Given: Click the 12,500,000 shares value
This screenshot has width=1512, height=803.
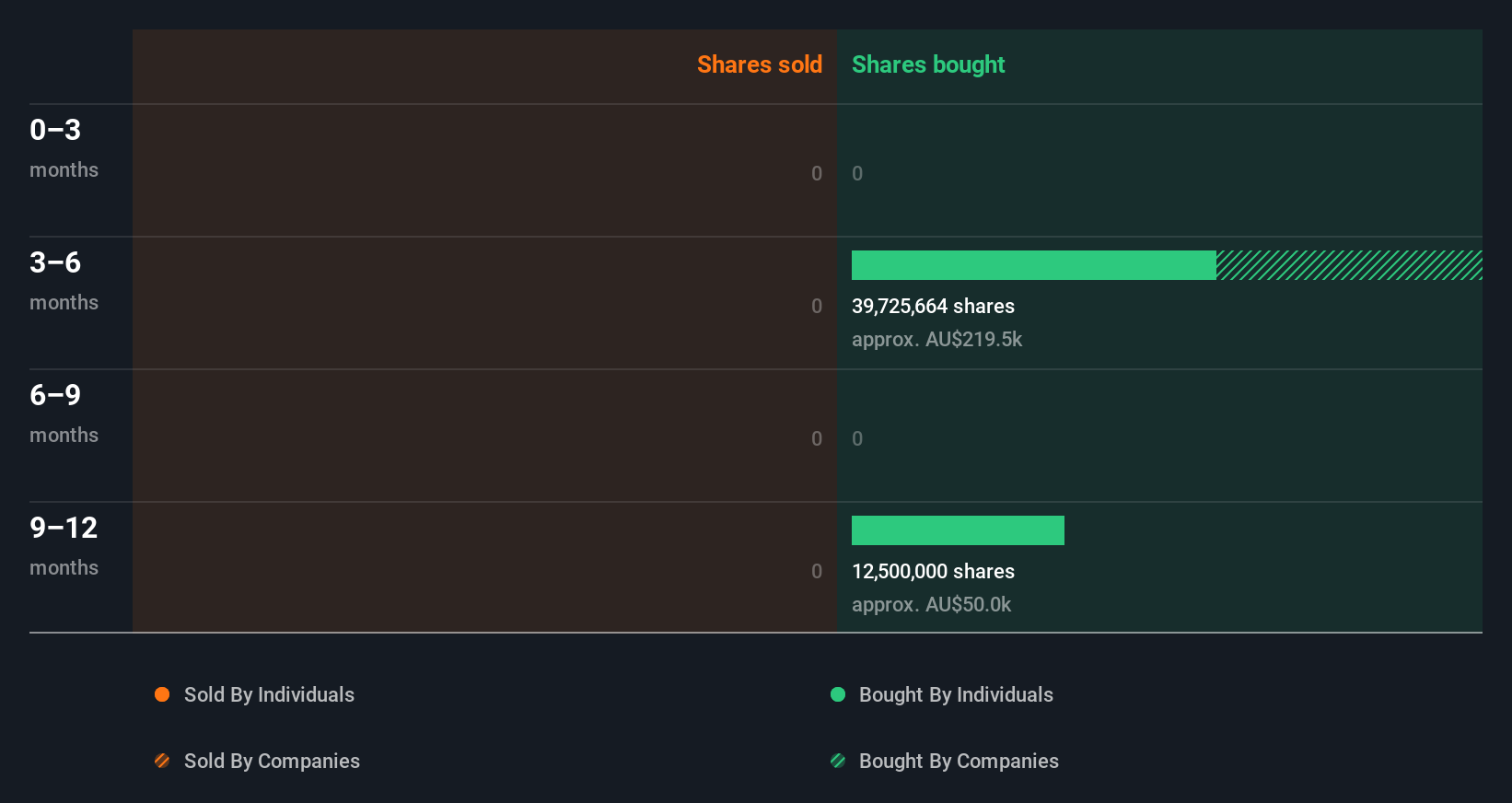Looking at the screenshot, I should [x=933, y=571].
